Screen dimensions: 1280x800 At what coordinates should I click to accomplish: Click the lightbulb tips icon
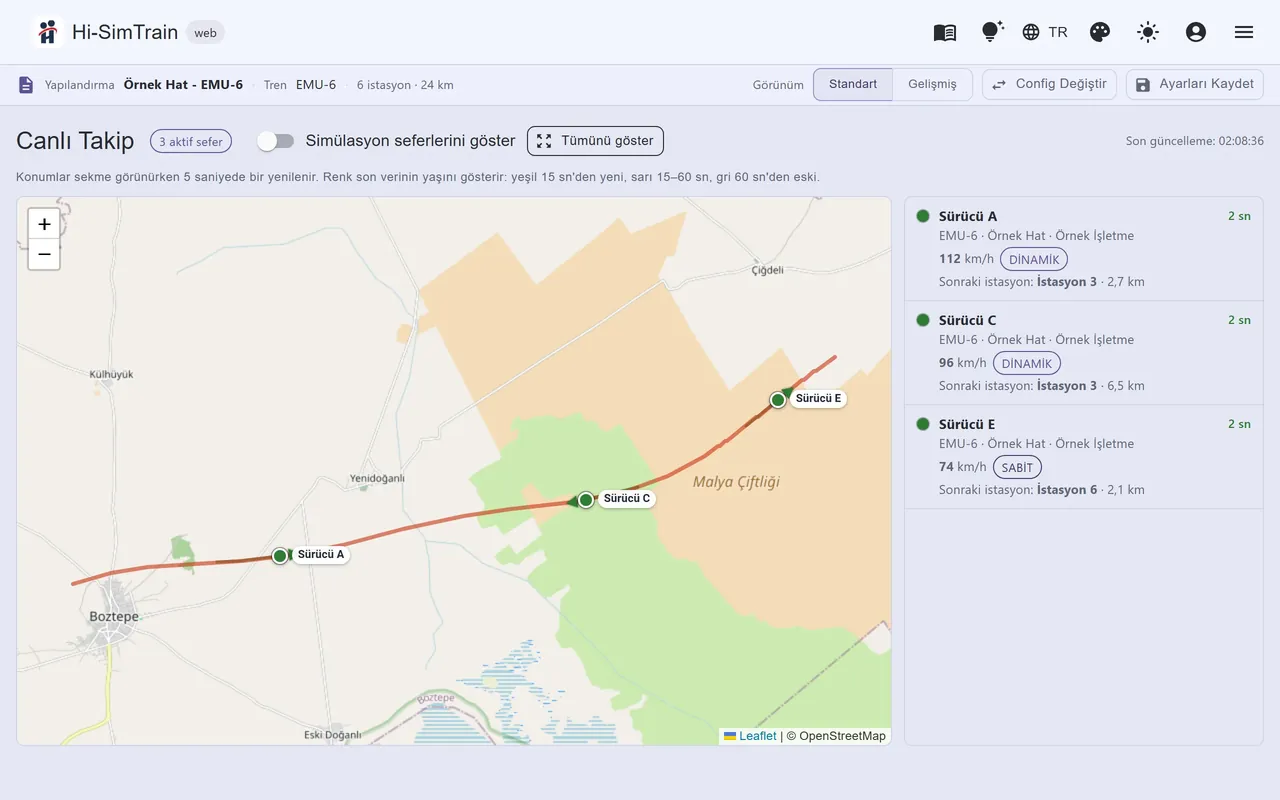pos(992,32)
